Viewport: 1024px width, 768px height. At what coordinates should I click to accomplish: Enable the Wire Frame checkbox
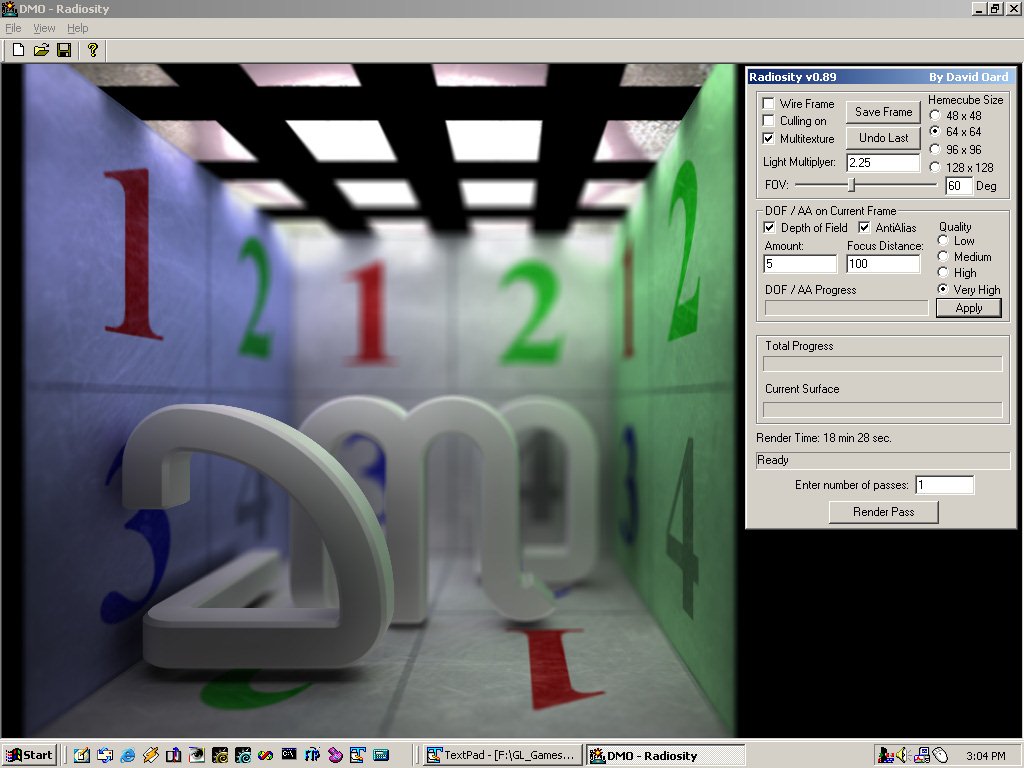(768, 104)
